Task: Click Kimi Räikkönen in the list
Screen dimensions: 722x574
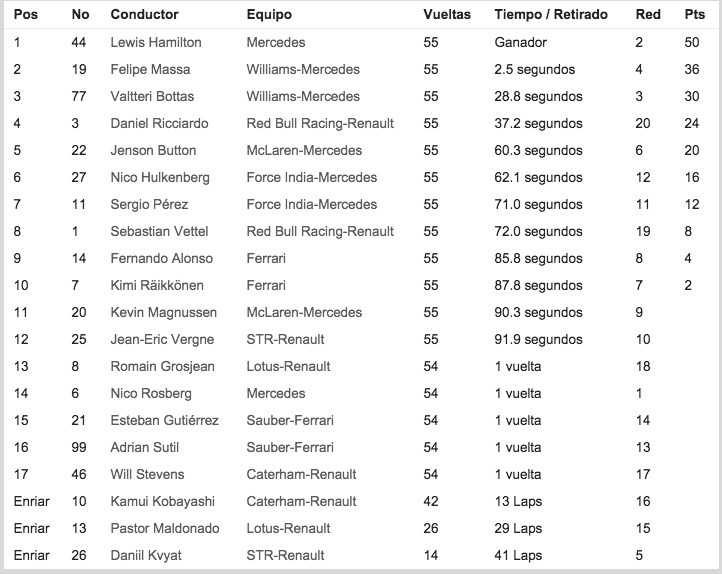Action: pos(158,285)
